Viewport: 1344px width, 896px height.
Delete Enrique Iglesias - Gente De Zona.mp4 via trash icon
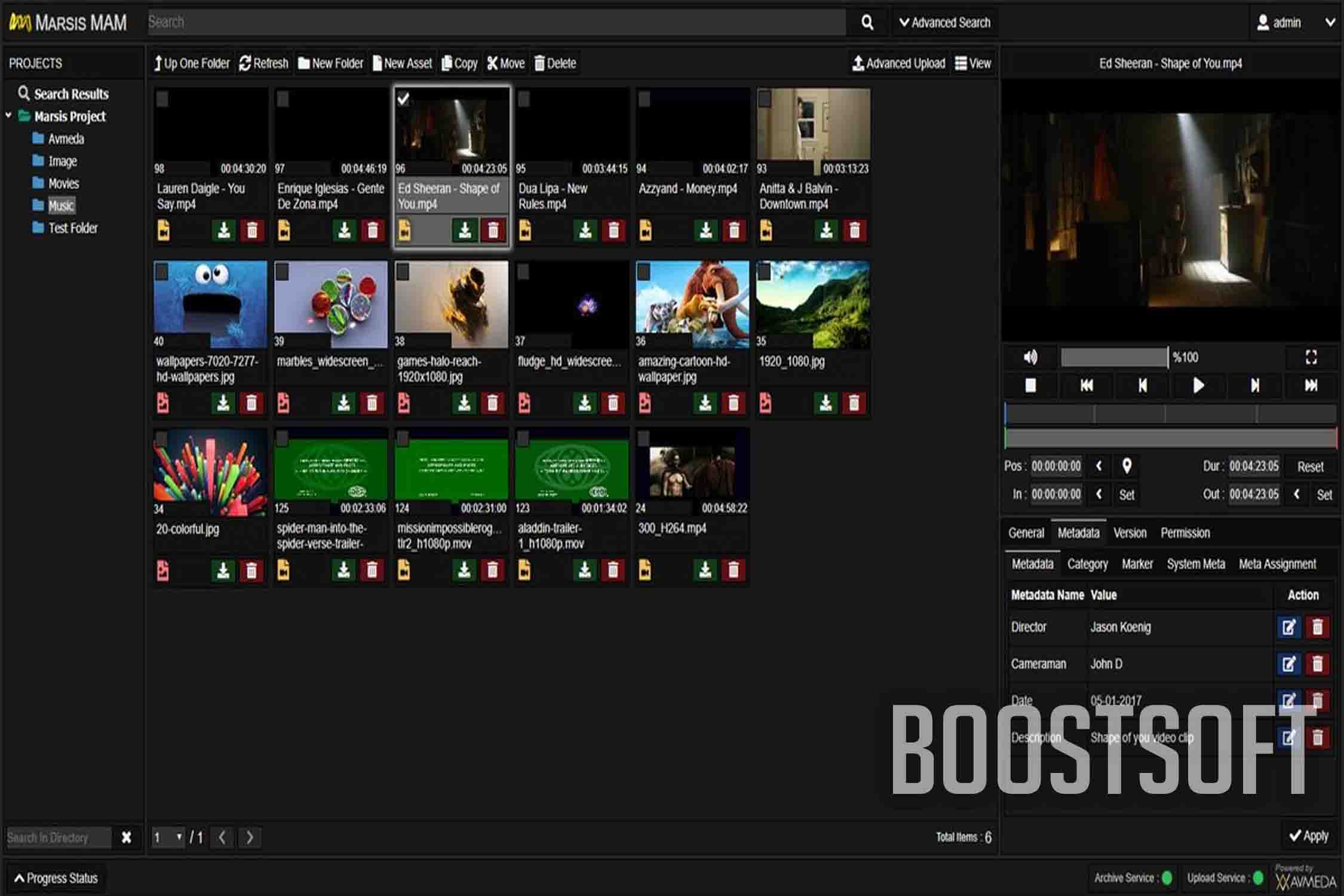(373, 231)
